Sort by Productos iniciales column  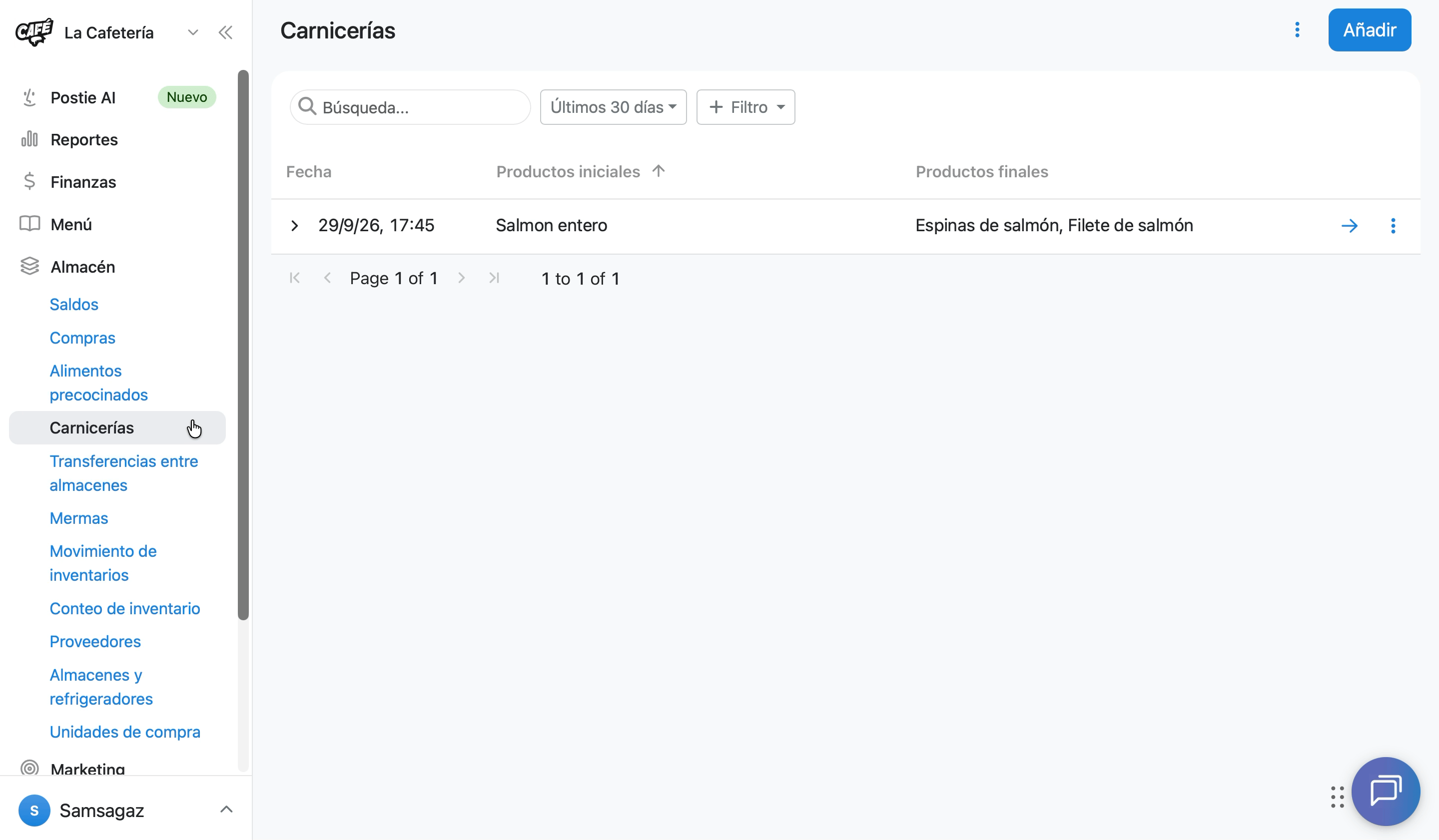(x=568, y=172)
